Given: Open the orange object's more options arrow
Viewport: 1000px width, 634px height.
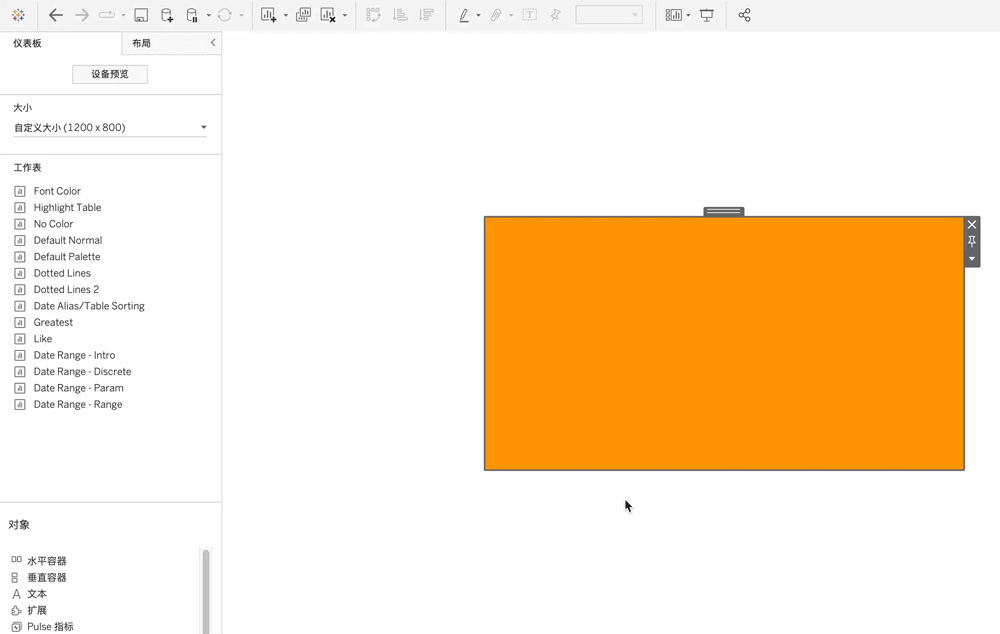Looking at the screenshot, I should click(972, 259).
